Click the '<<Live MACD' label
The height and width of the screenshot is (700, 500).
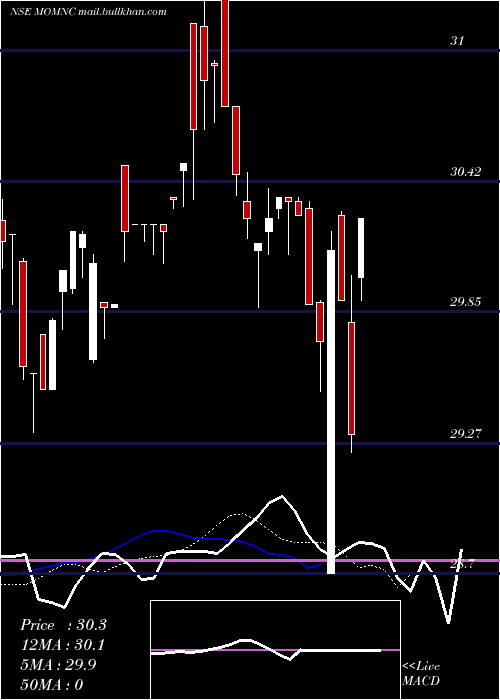421,673
